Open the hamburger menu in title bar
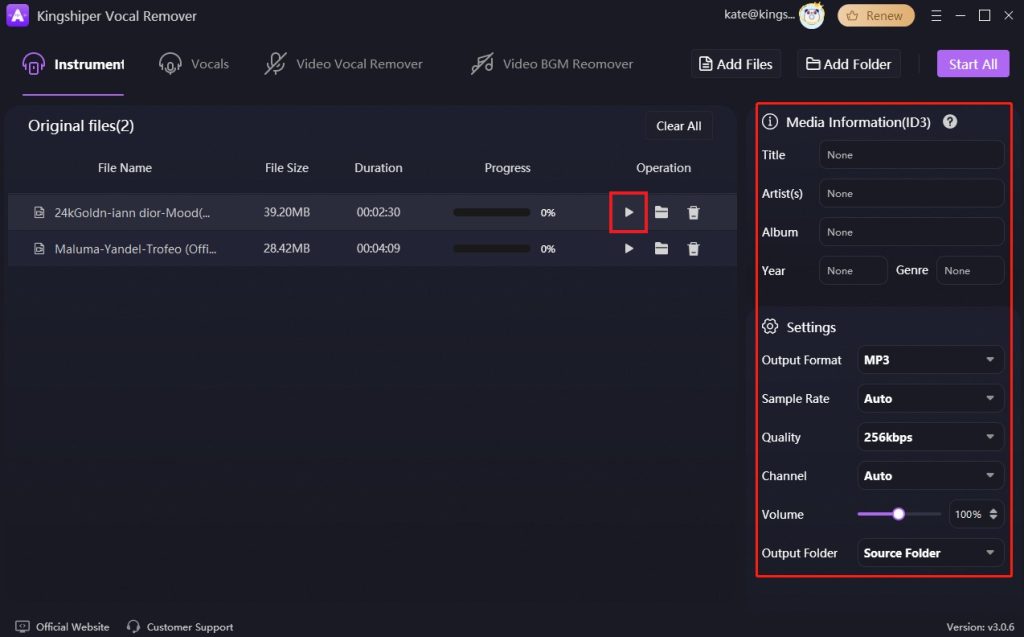Viewport: 1024px width, 637px height. click(x=936, y=16)
